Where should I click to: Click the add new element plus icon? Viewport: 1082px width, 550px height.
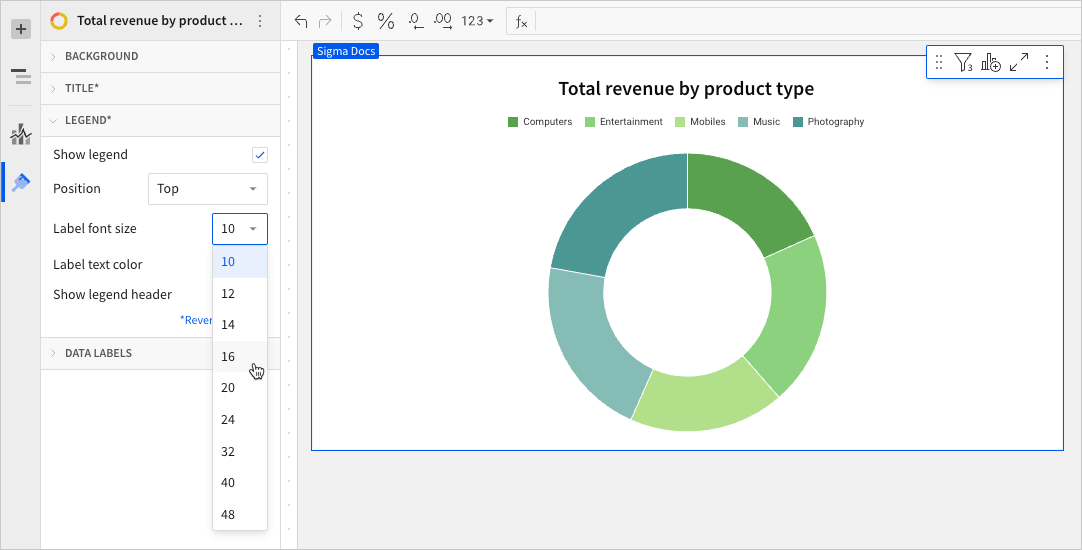pyautogui.click(x=21, y=29)
